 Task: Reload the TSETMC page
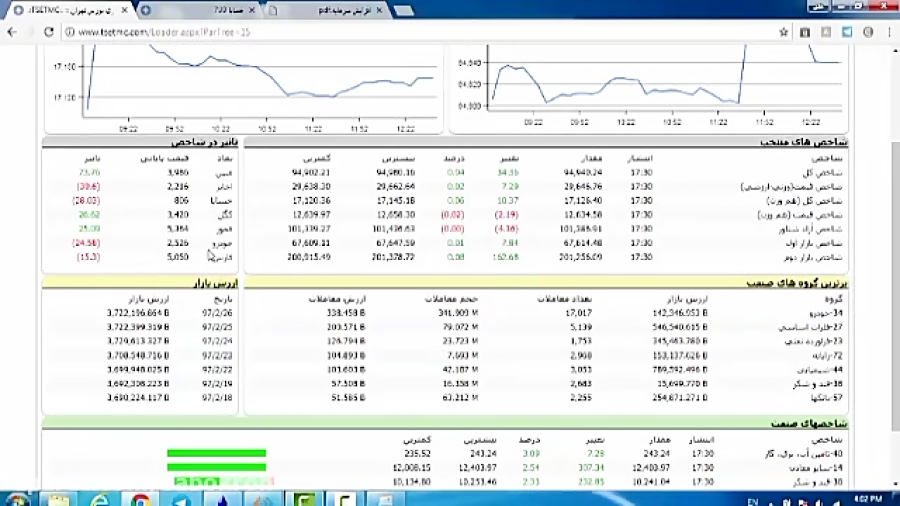49,32
